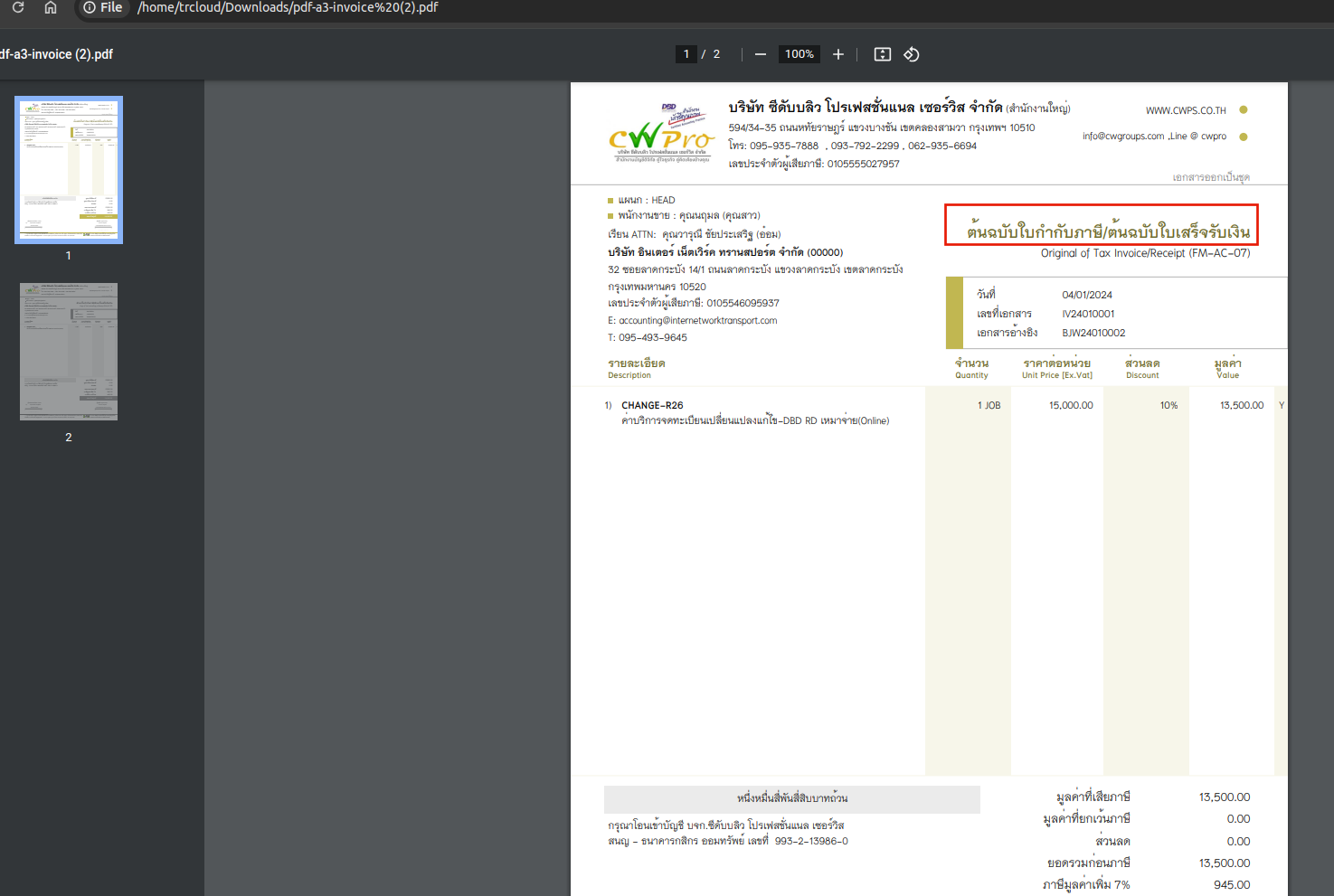Screen dimensions: 1334x896
Task: Click the 100% zoom level field
Action: click(x=799, y=54)
